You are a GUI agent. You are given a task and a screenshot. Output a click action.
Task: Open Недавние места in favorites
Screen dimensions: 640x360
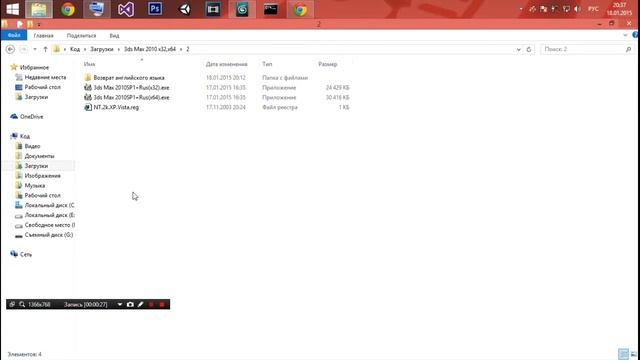(x=45, y=77)
